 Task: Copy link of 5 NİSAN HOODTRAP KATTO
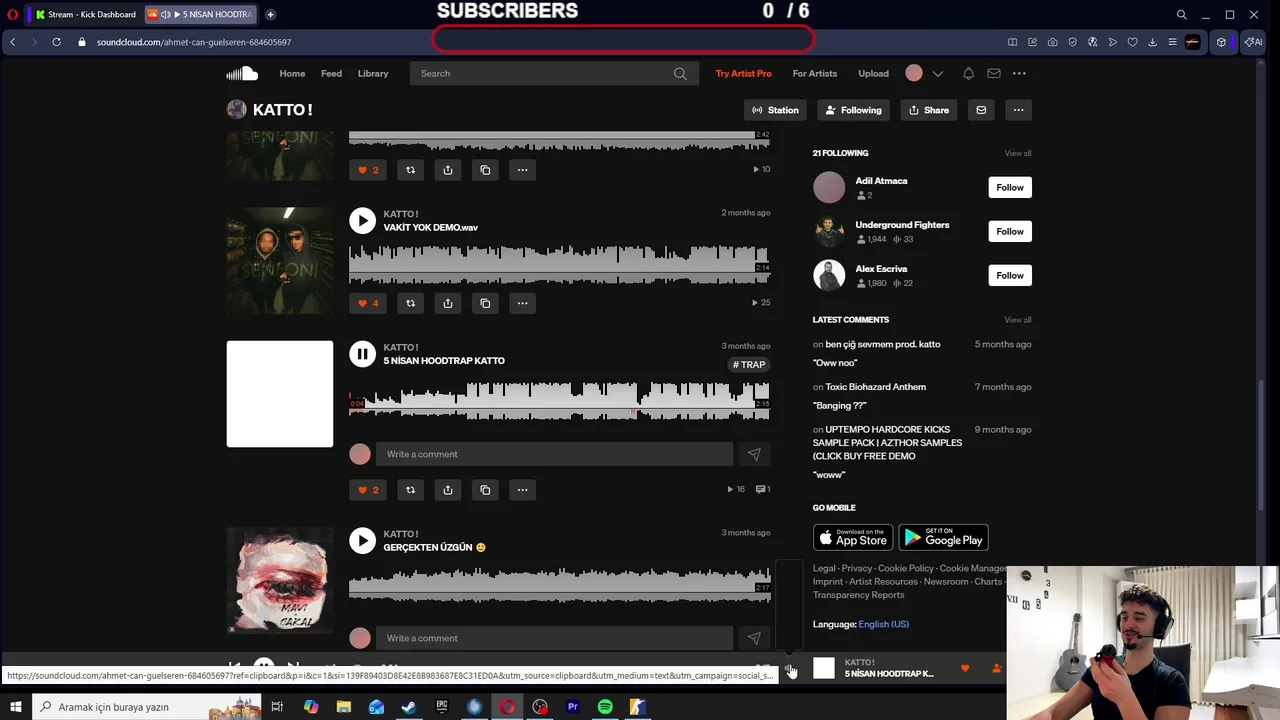485,490
